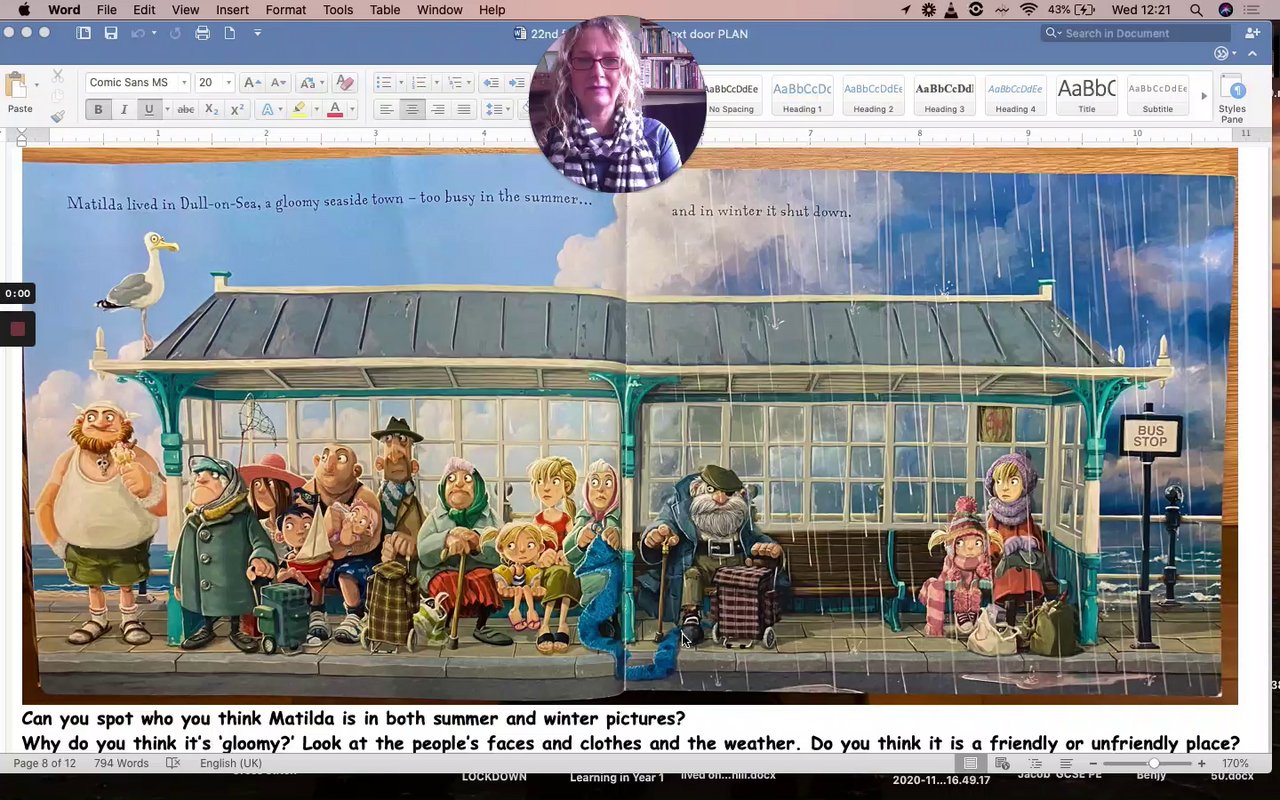
Task: Toggle Italic formatting
Action: 124,110
